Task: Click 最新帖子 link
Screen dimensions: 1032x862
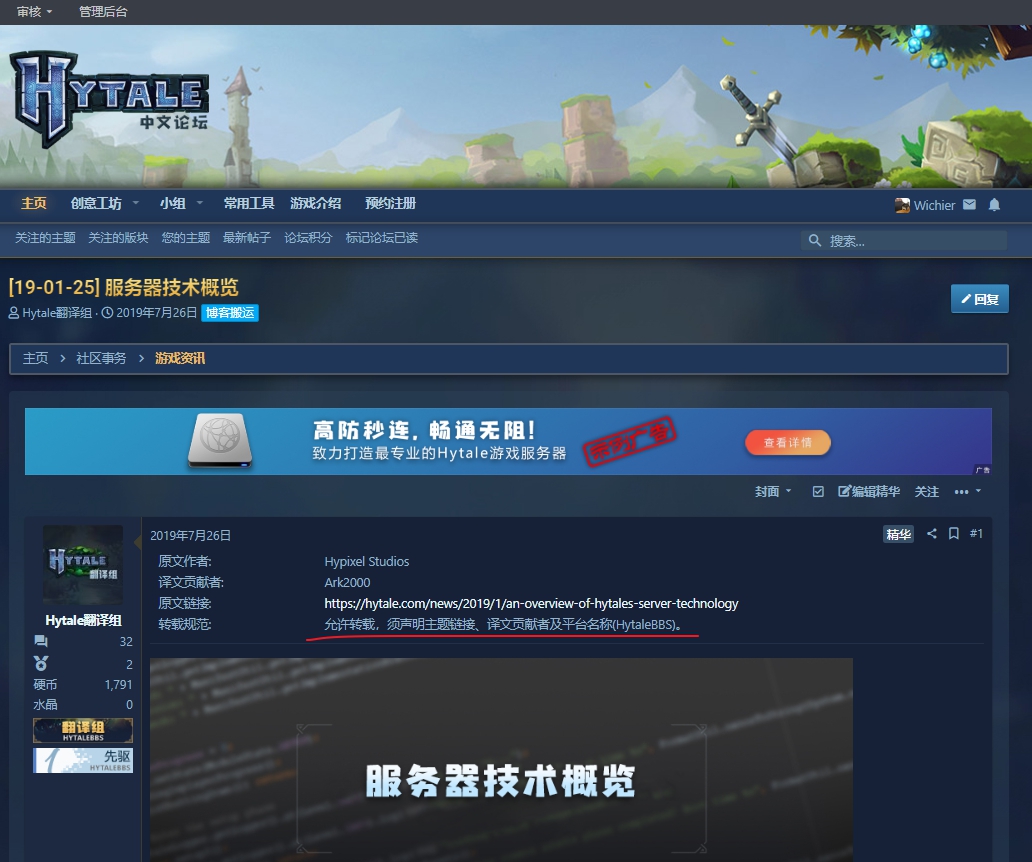Action: click(247, 238)
